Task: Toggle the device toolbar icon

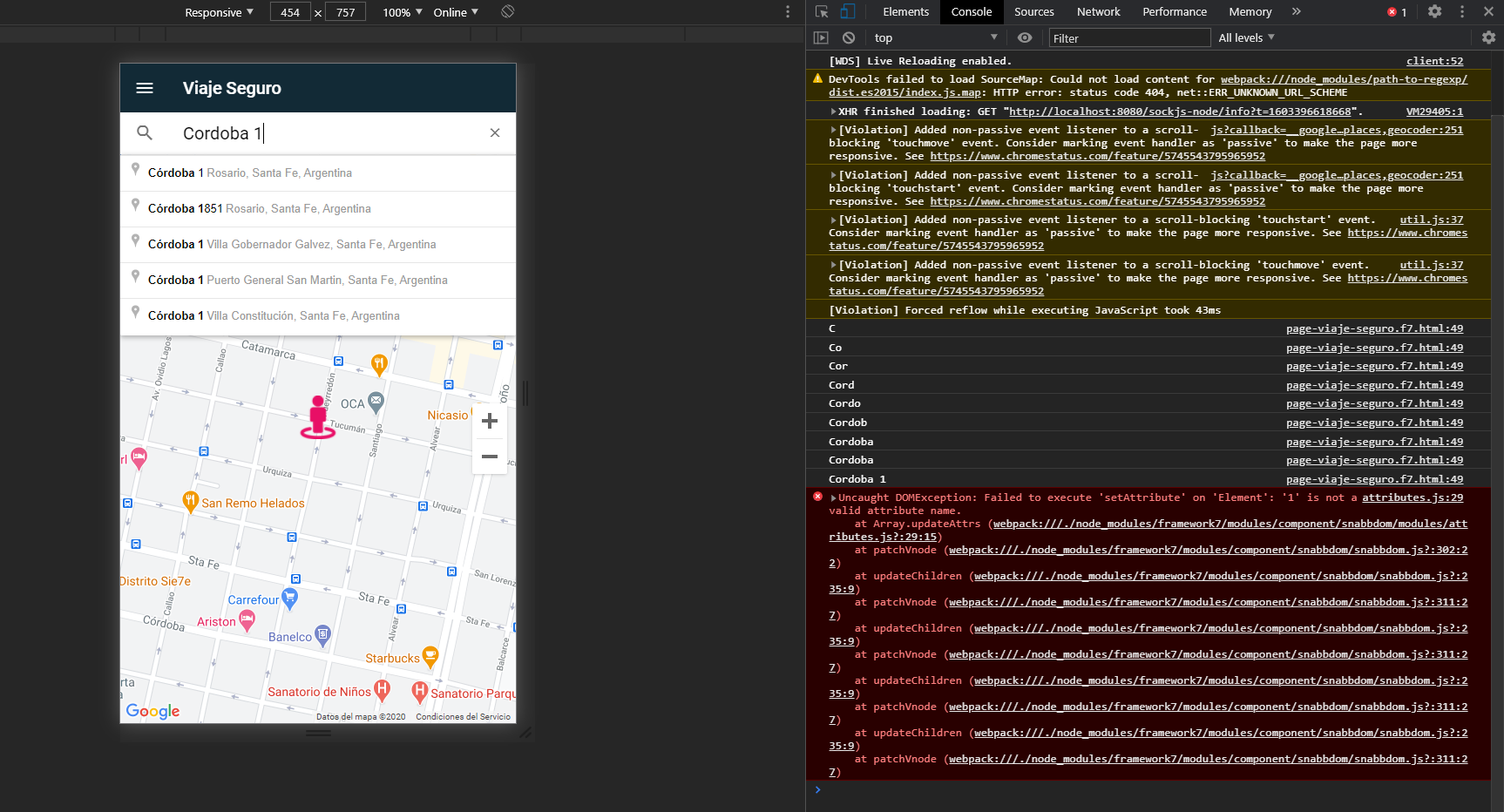Action: [x=848, y=12]
